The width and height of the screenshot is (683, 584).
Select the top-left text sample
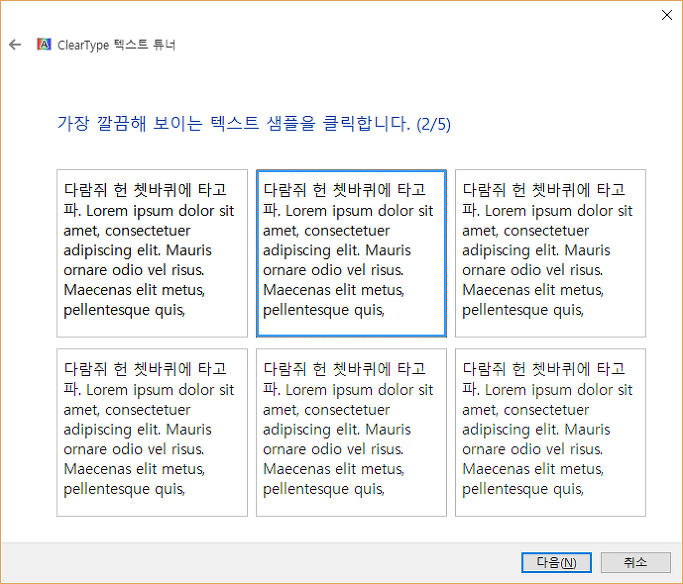152,253
